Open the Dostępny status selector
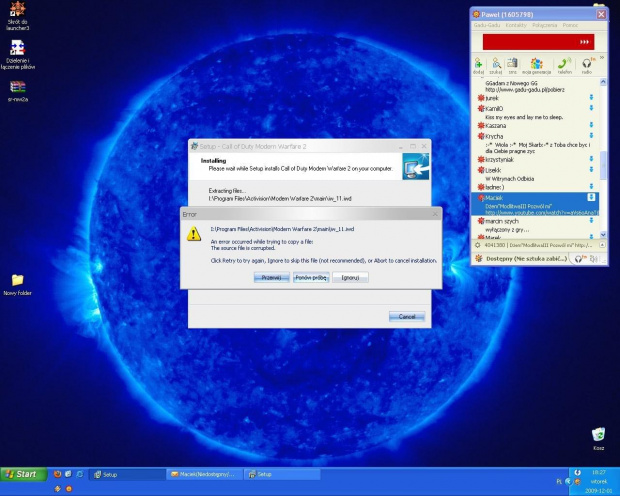Image resolution: width=620 pixels, height=496 pixels. pyautogui.click(x=526, y=259)
